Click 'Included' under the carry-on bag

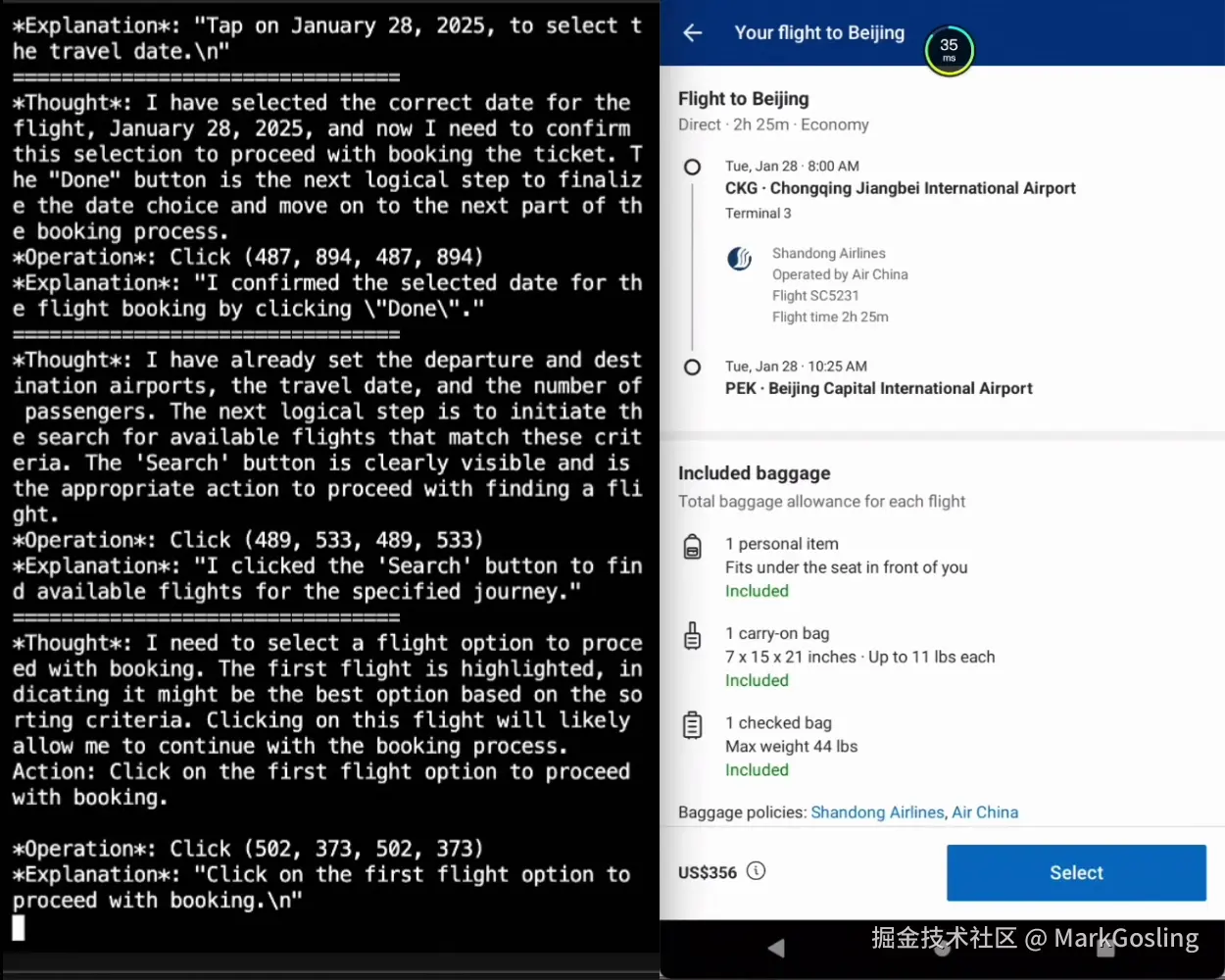pyautogui.click(x=757, y=681)
